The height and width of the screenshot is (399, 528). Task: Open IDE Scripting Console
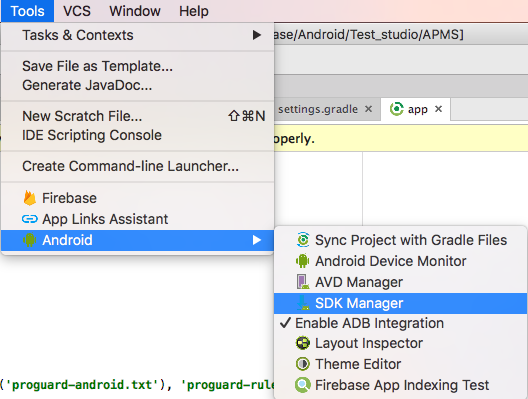(x=137, y=135)
